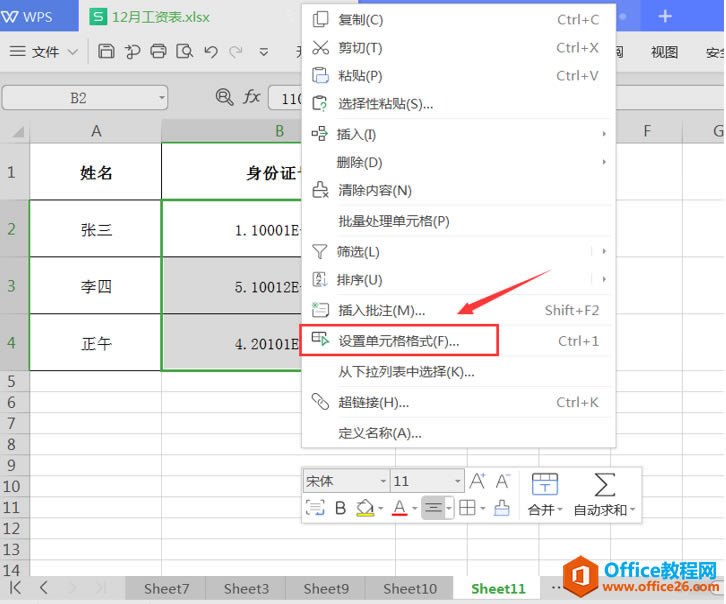726x604 pixels.
Task: Select column A header
Action: pyautogui.click(x=96, y=131)
